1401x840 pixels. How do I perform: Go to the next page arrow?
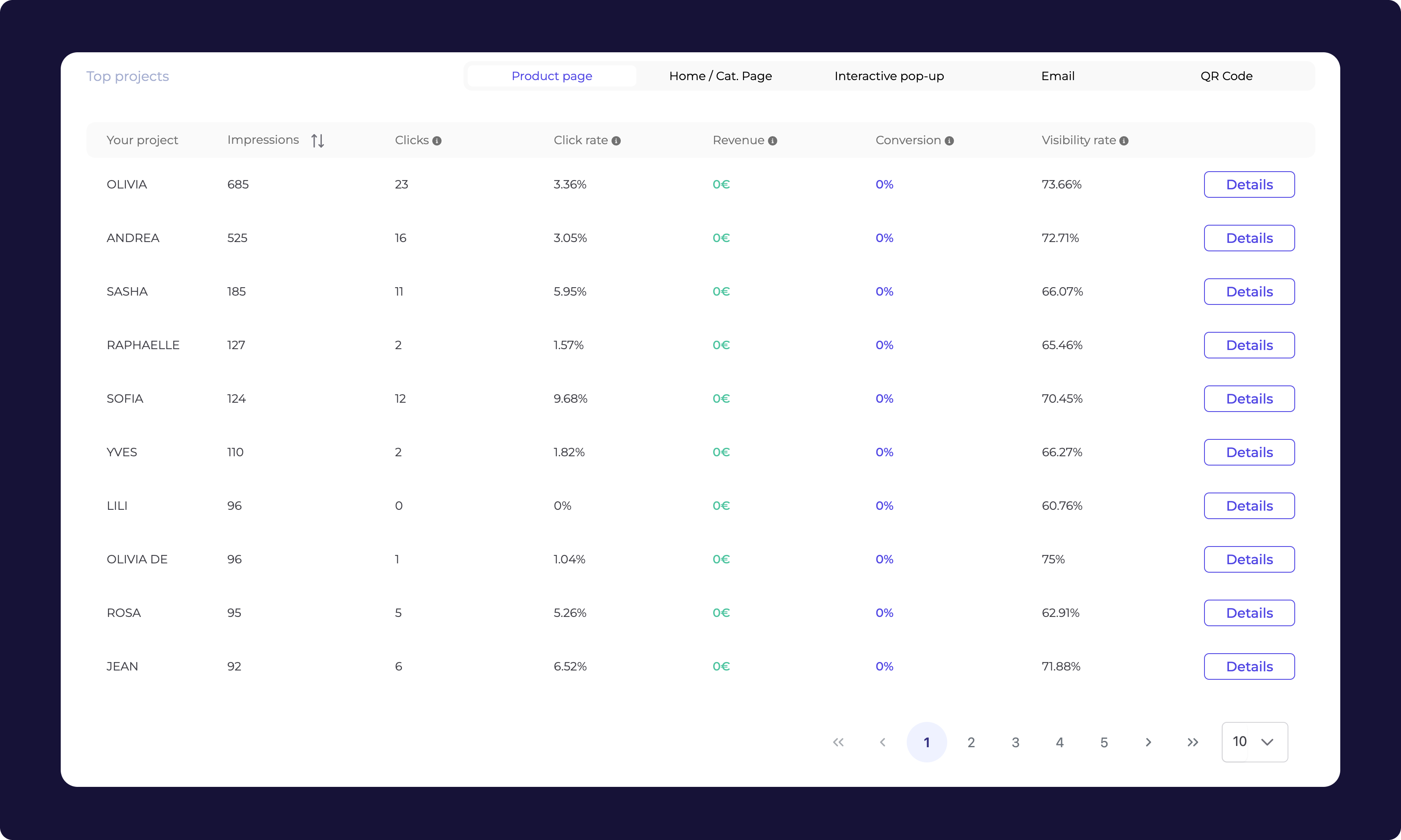point(1148,742)
